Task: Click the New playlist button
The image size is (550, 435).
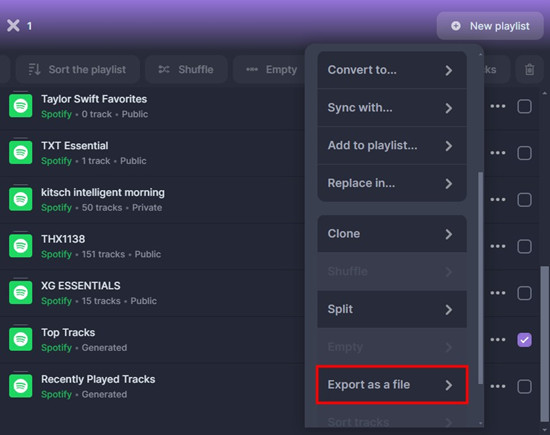Action: click(490, 26)
